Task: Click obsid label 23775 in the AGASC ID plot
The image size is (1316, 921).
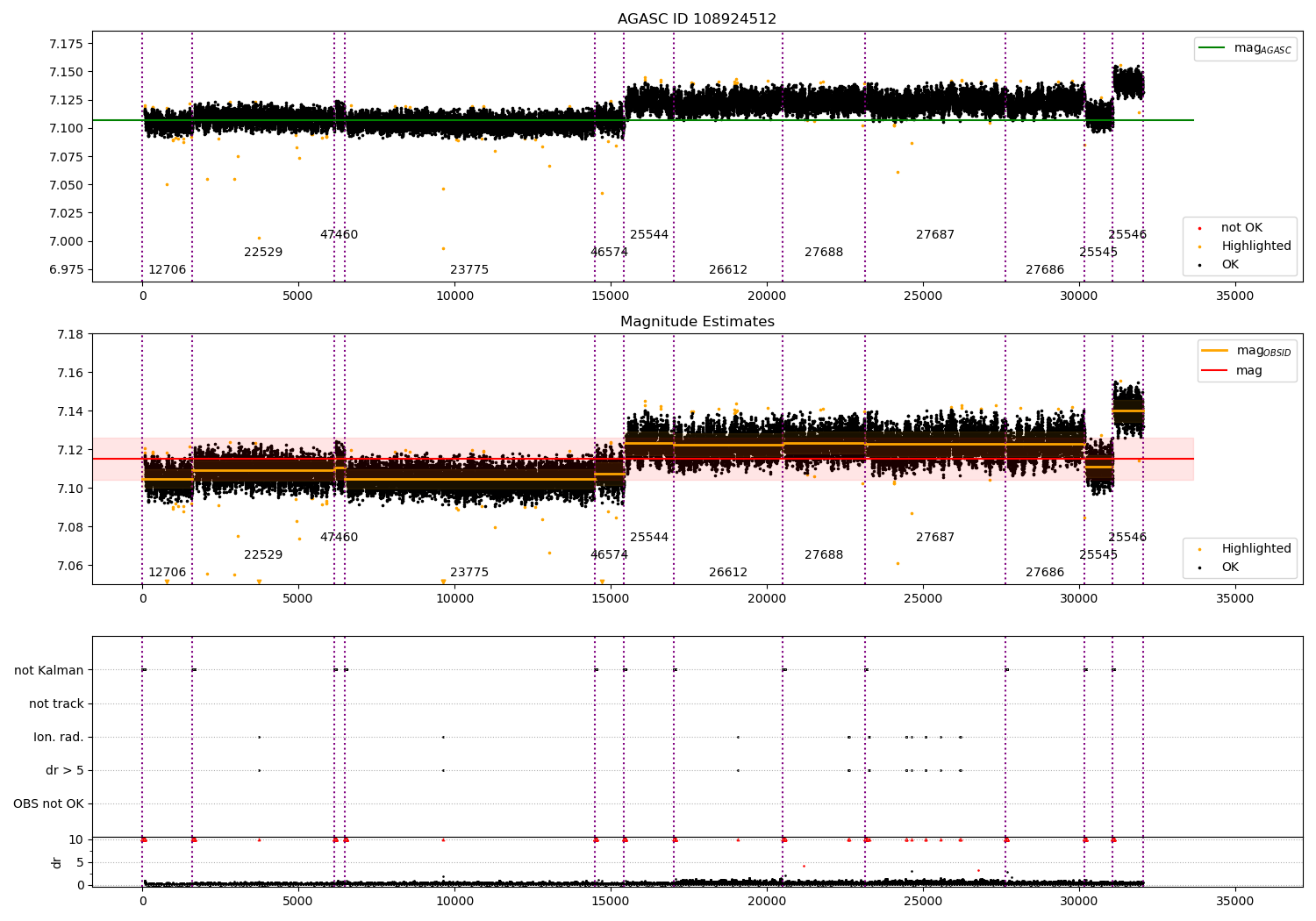Action: (469, 270)
